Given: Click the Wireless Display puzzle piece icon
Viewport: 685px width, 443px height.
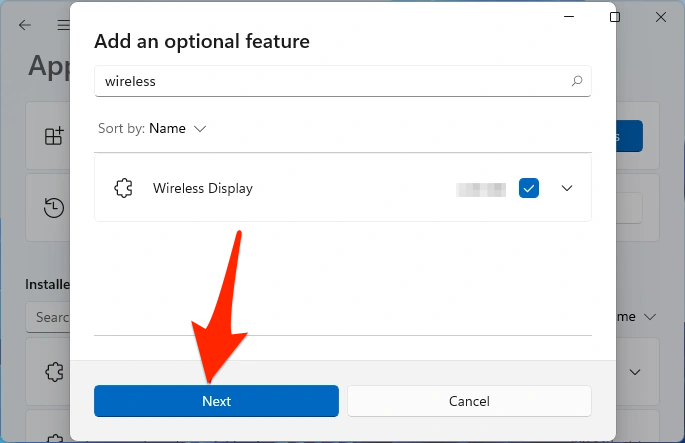Looking at the screenshot, I should tap(124, 188).
